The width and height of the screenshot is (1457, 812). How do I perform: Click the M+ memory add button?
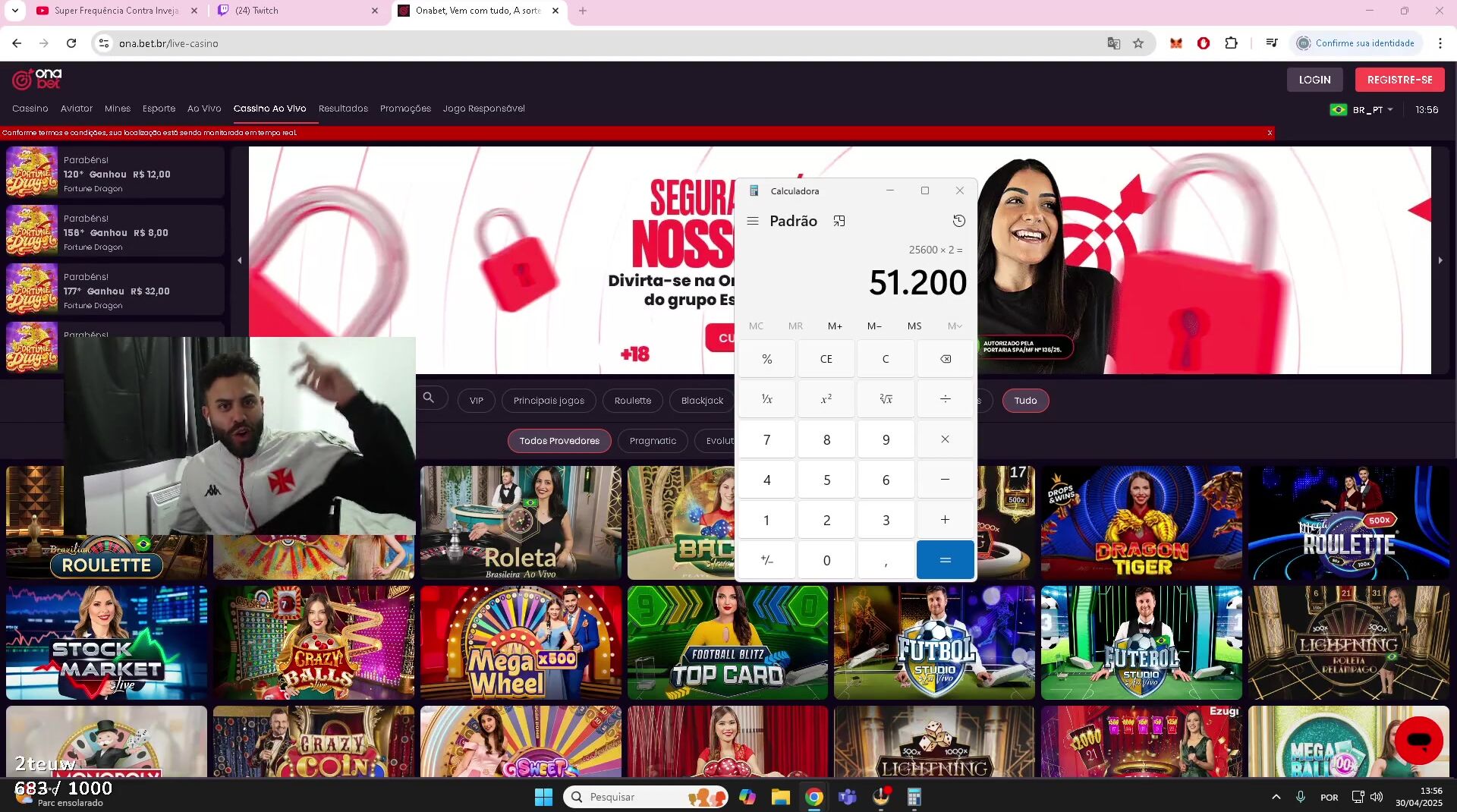click(835, 326)
